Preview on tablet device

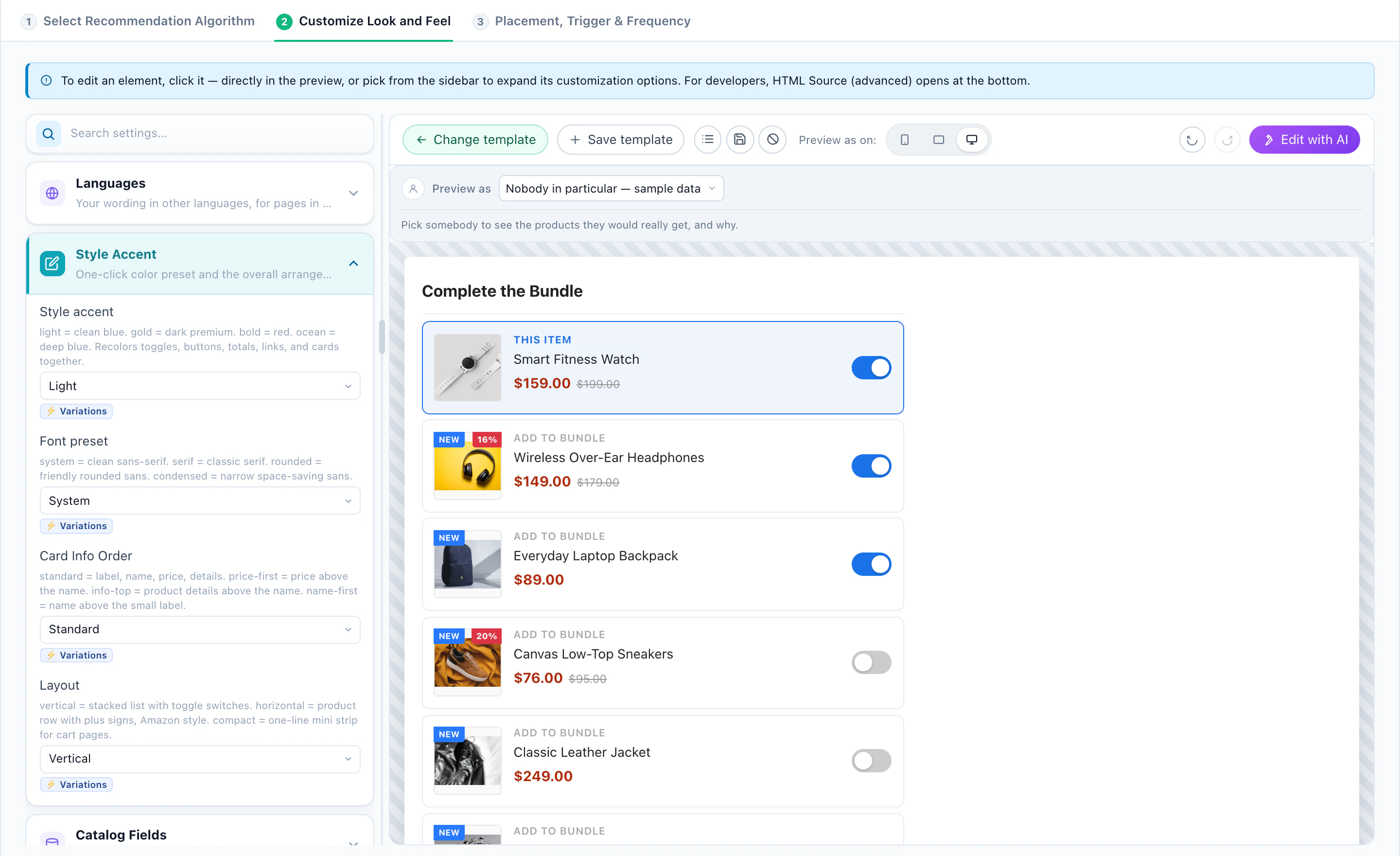pyautogui.click(x=939, y=140)
